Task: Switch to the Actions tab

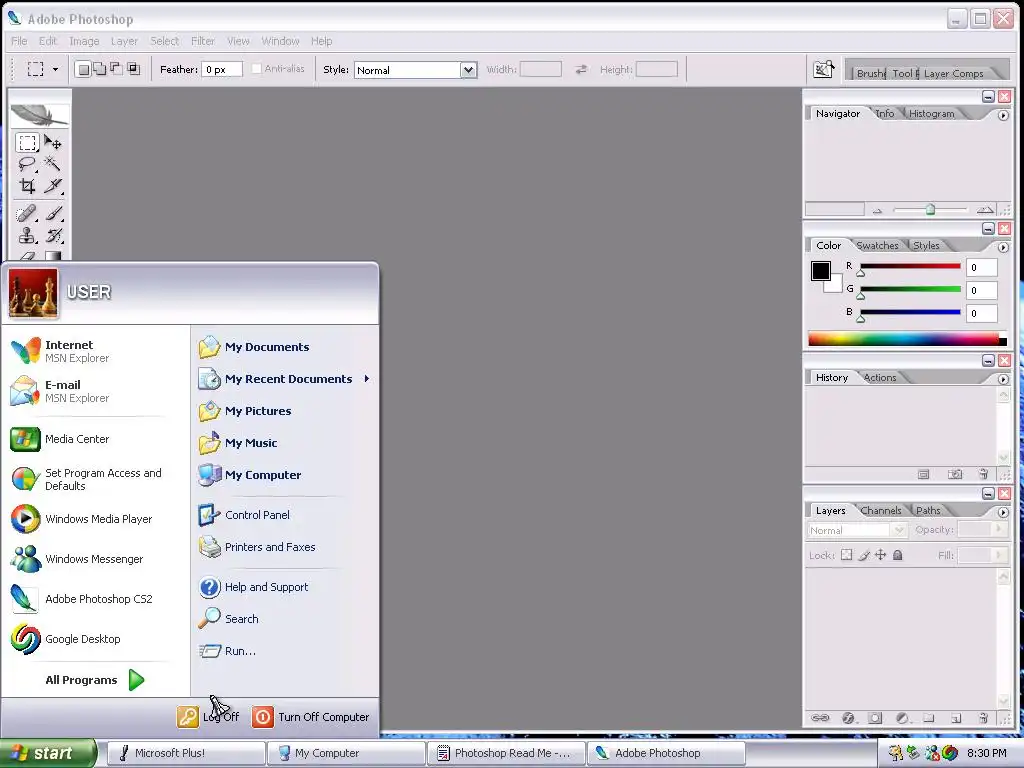Action: coord(880,377)
